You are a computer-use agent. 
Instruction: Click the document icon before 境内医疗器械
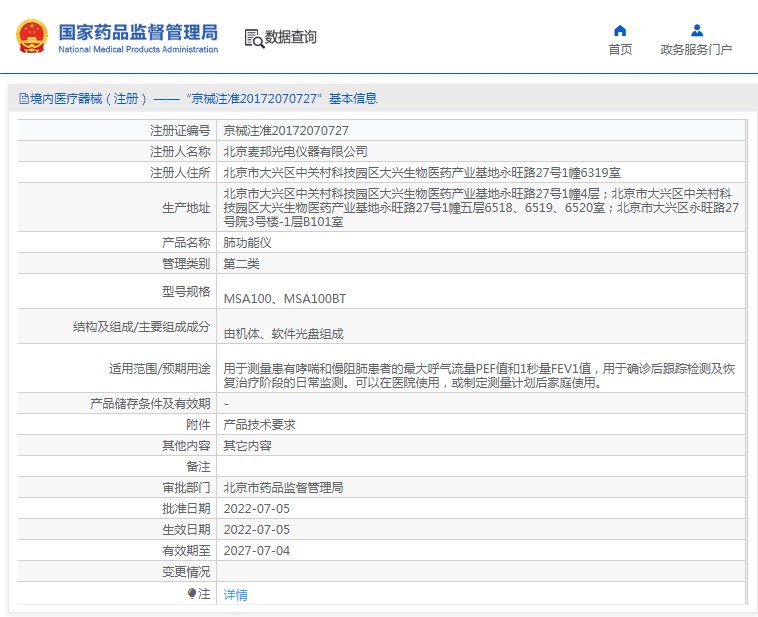pos(23,99)
